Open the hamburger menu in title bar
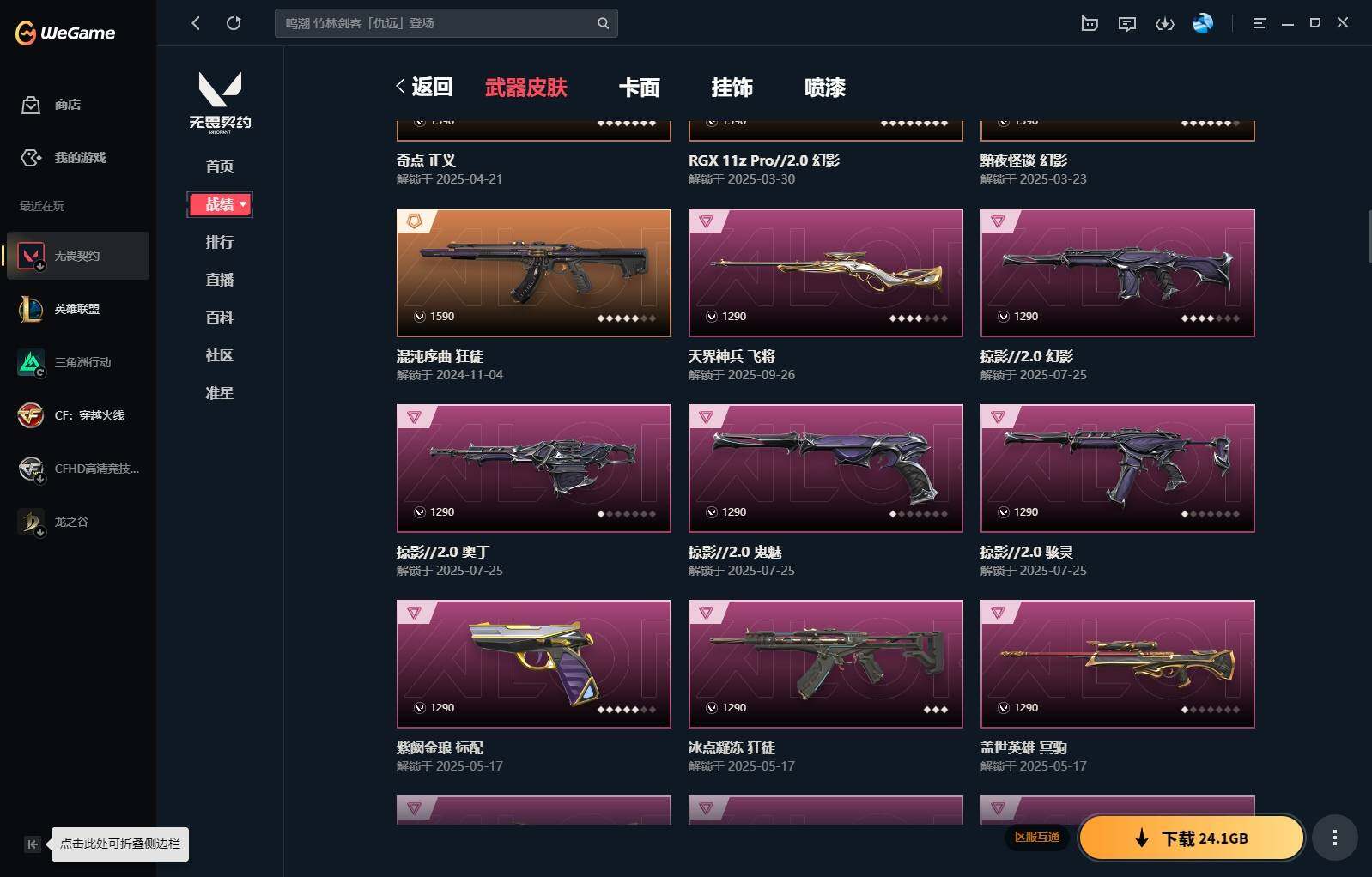 [1259, 23]
